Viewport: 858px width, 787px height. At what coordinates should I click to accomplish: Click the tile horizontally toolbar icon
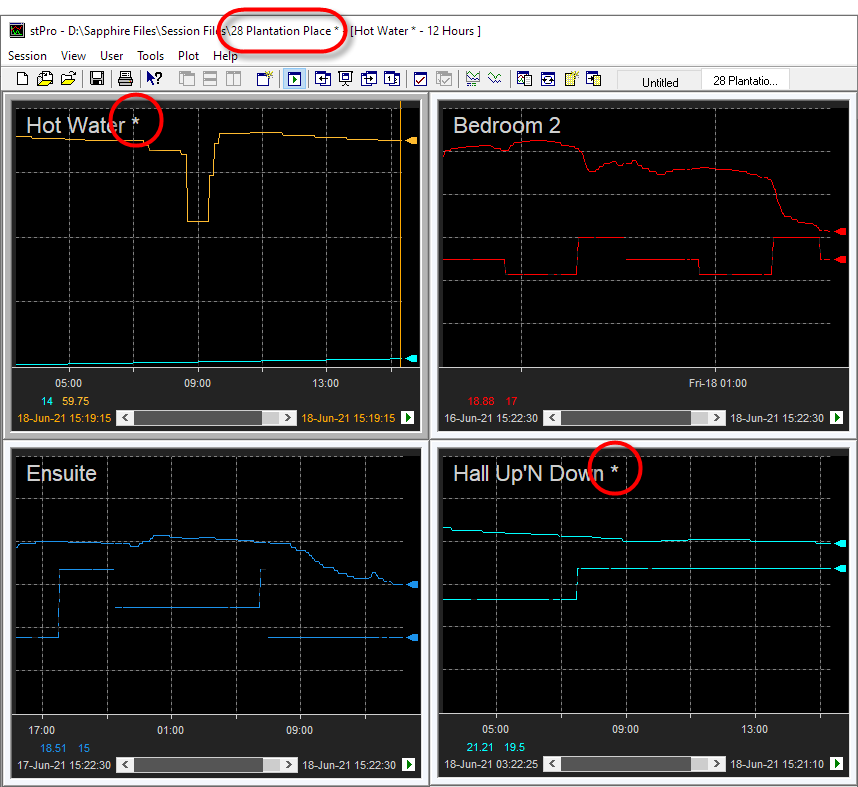(x=210, y=79)
